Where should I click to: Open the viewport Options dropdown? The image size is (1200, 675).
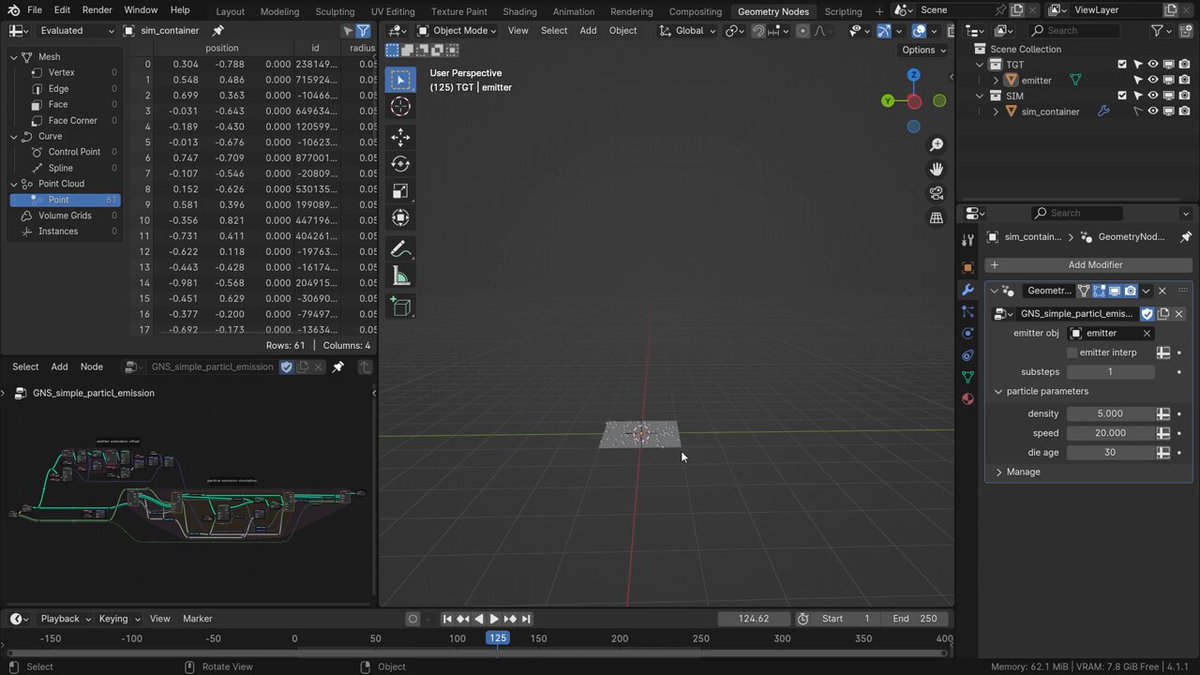pos(923,50)
